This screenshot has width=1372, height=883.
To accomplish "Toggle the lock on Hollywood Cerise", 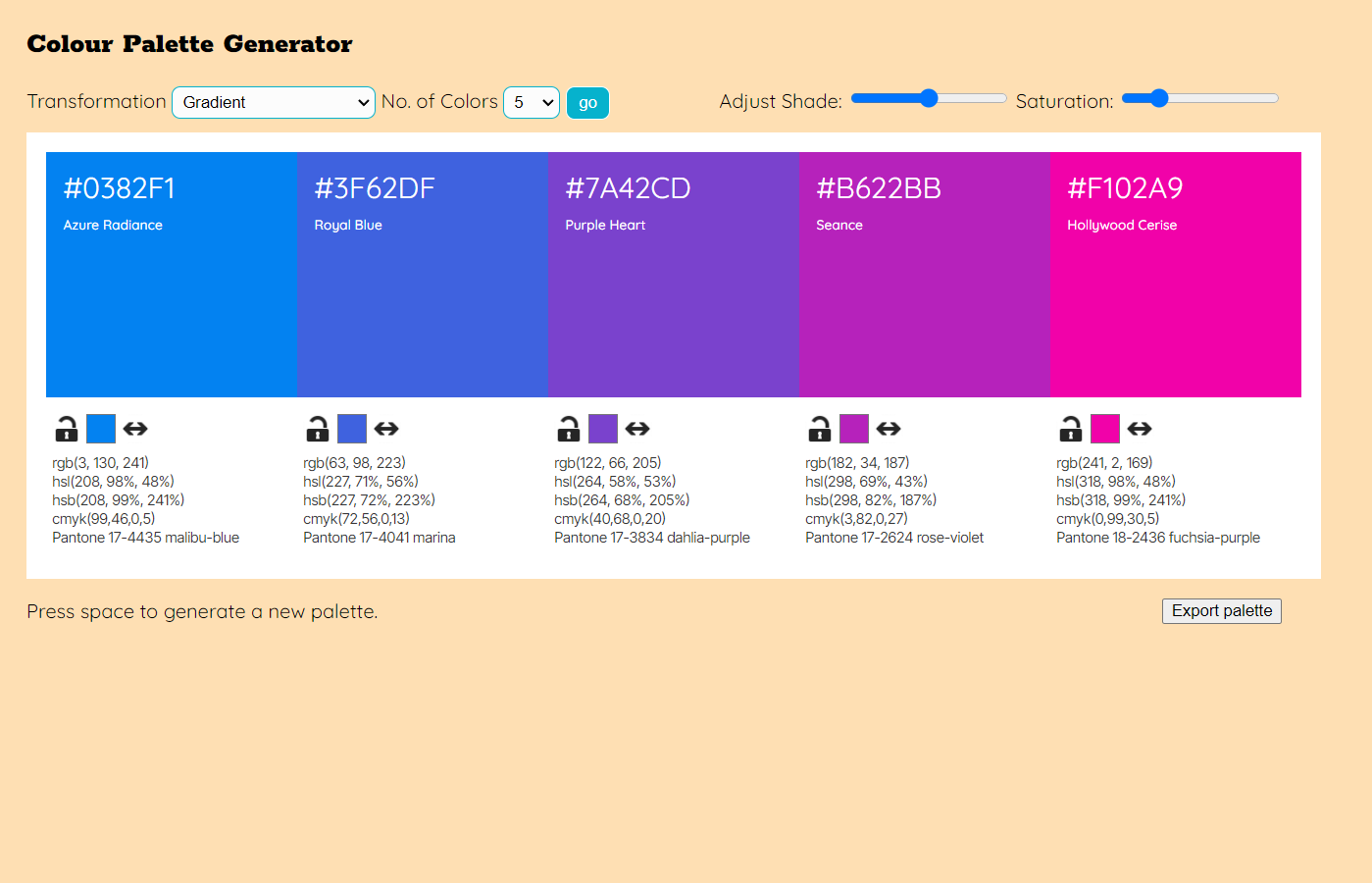I will [1070, 429].
